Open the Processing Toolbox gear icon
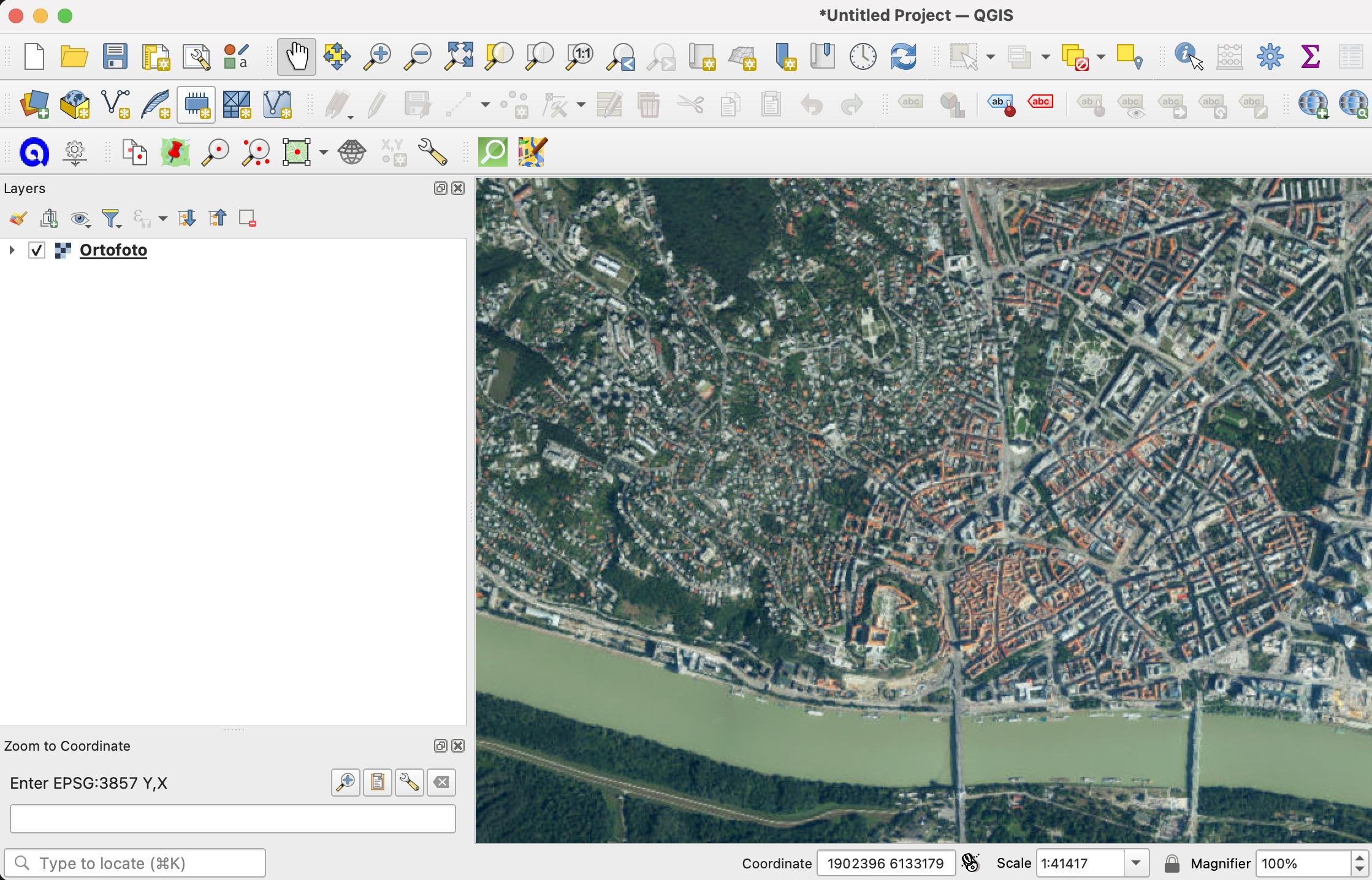Viewport: 1372px width, 880px height. click(1270, 56)
